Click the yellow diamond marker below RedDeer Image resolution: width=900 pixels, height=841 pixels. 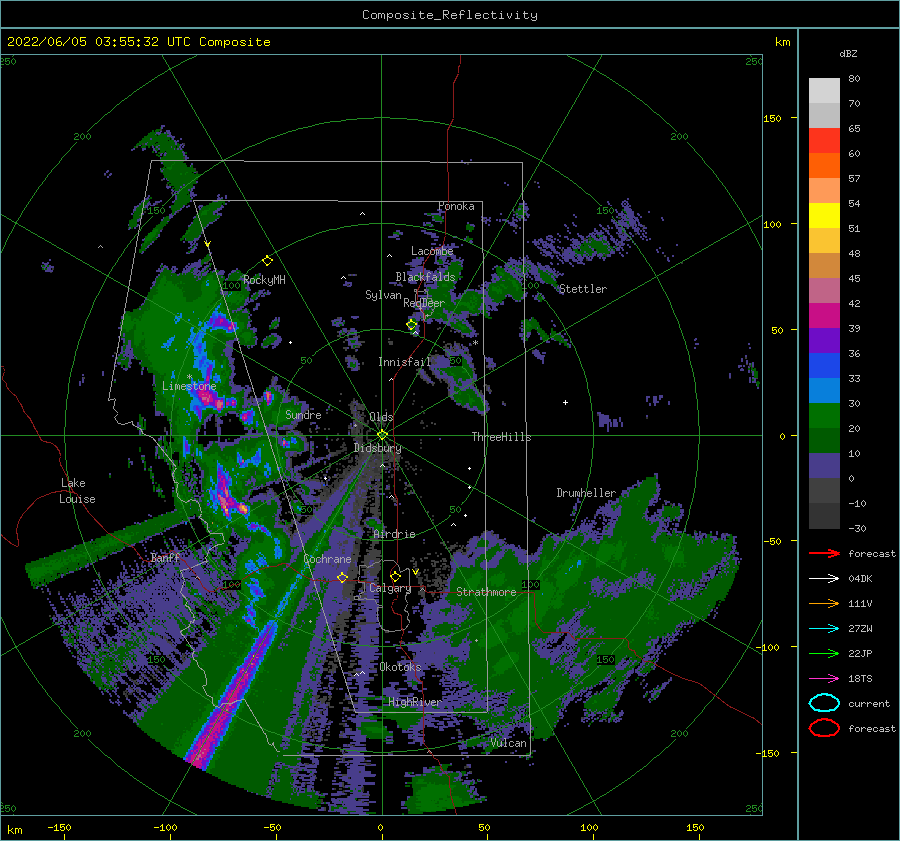412,325
